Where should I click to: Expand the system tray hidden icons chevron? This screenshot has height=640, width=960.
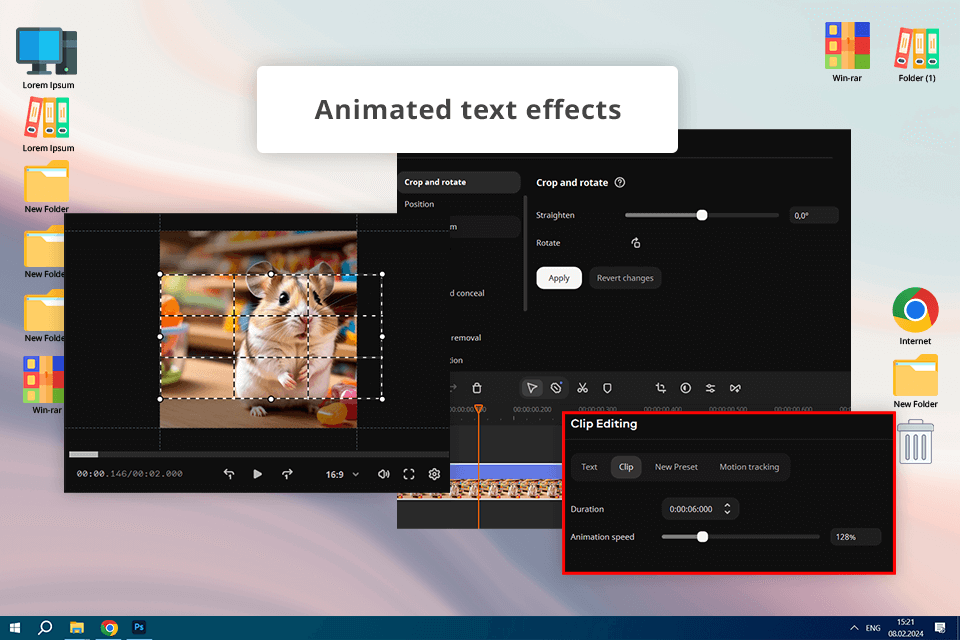(853, 628)
